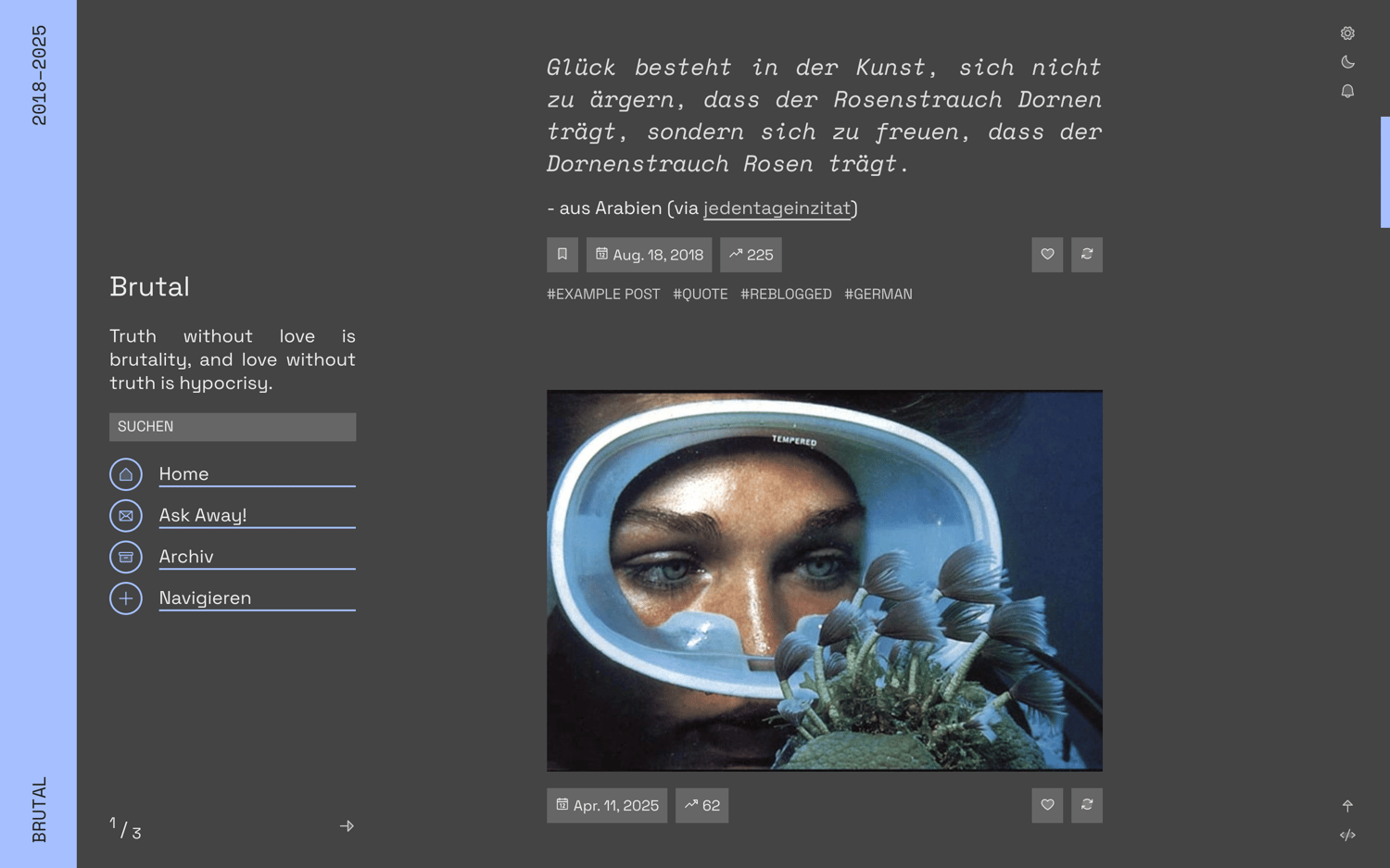Open the #QUOTE tag

click(x=701, y=294)
